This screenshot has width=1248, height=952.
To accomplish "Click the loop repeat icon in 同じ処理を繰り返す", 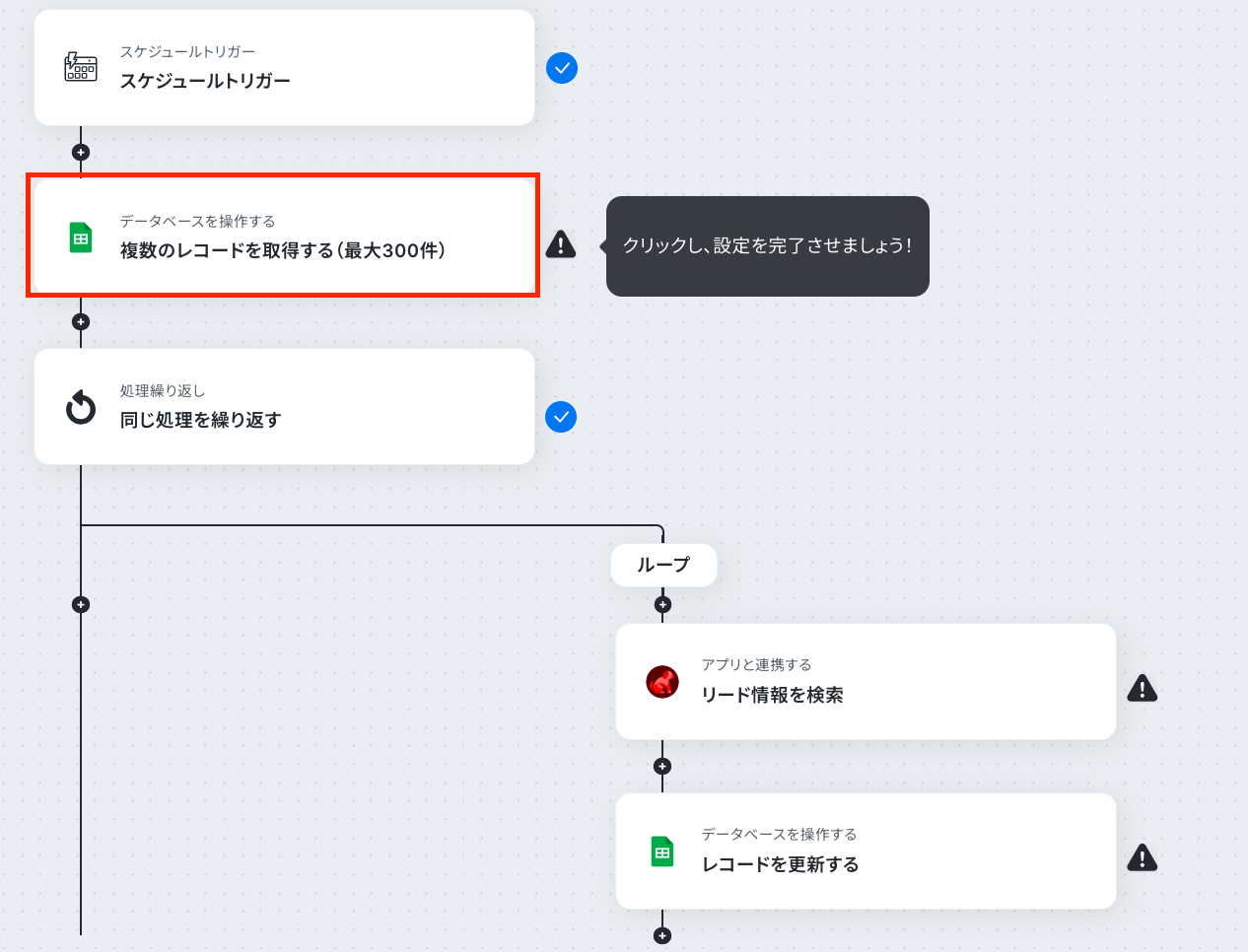I will [81, 407].
